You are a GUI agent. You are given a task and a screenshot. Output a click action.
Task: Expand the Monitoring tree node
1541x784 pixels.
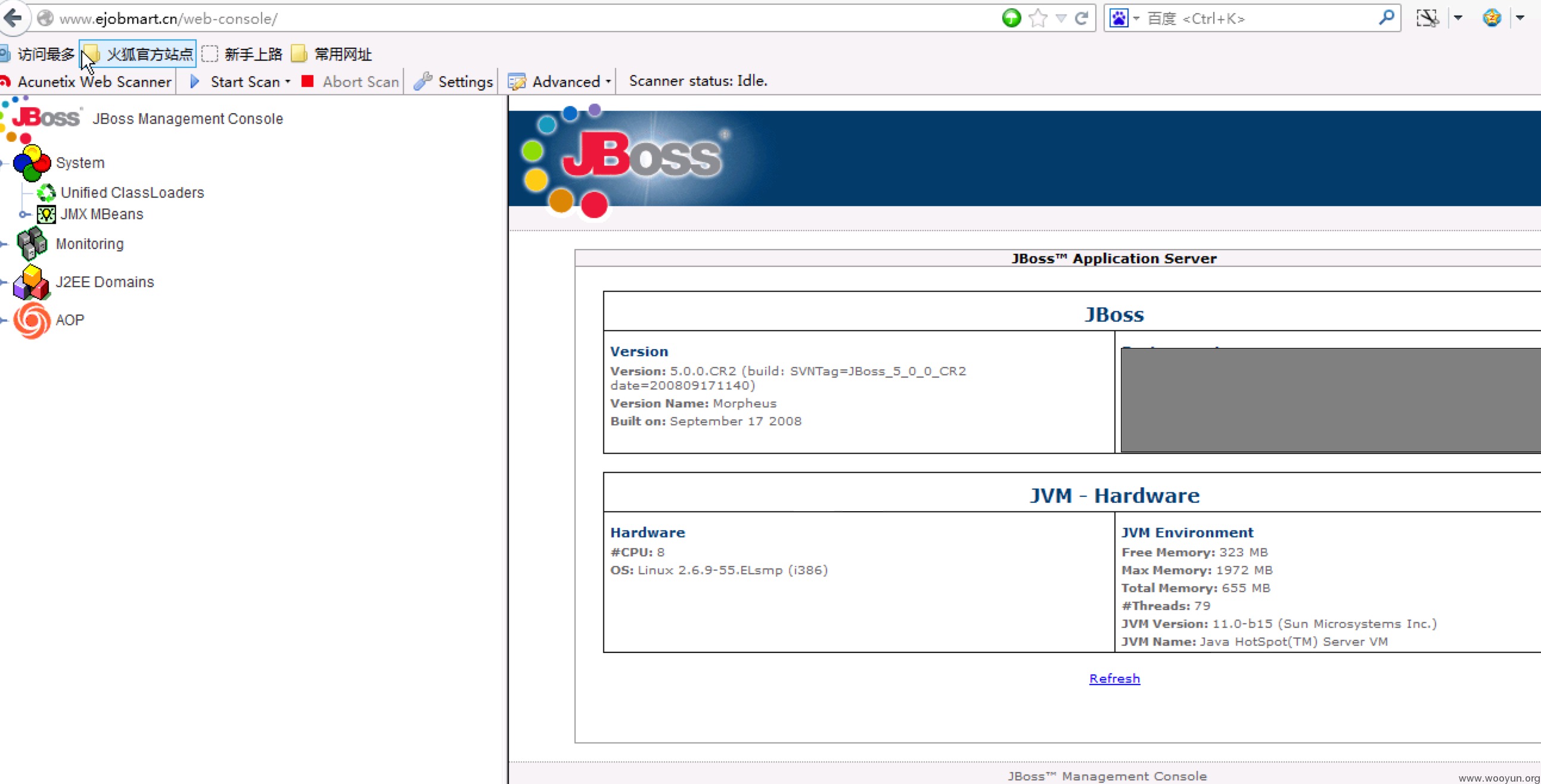3,244
